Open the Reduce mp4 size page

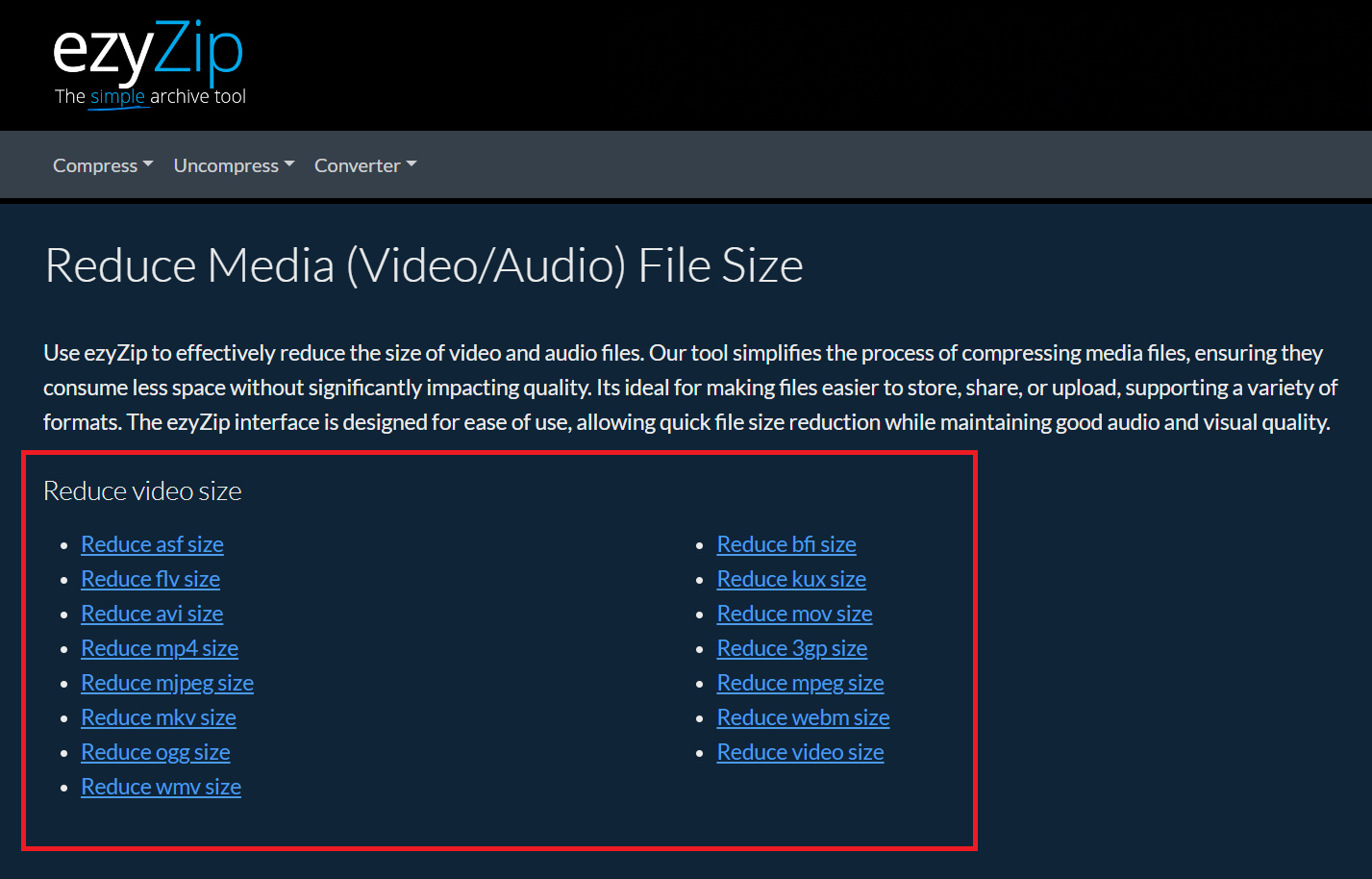(x=159, y=647)
